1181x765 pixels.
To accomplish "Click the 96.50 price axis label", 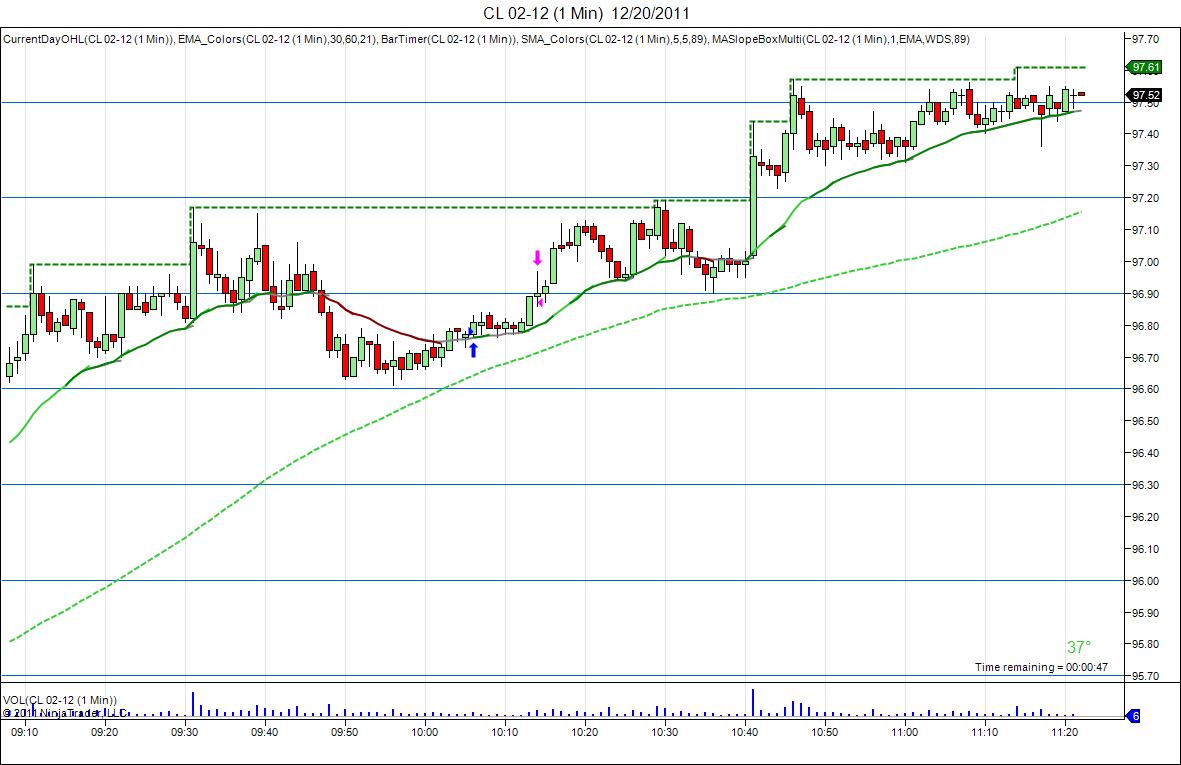I will point(1146,421).
